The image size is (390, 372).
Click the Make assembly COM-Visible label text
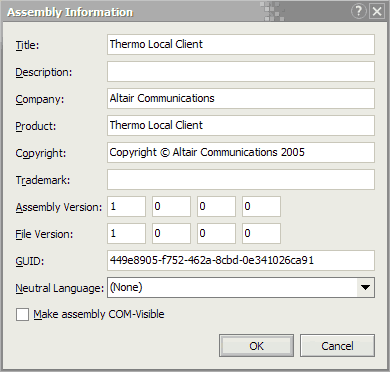click(x=99, y=314)
